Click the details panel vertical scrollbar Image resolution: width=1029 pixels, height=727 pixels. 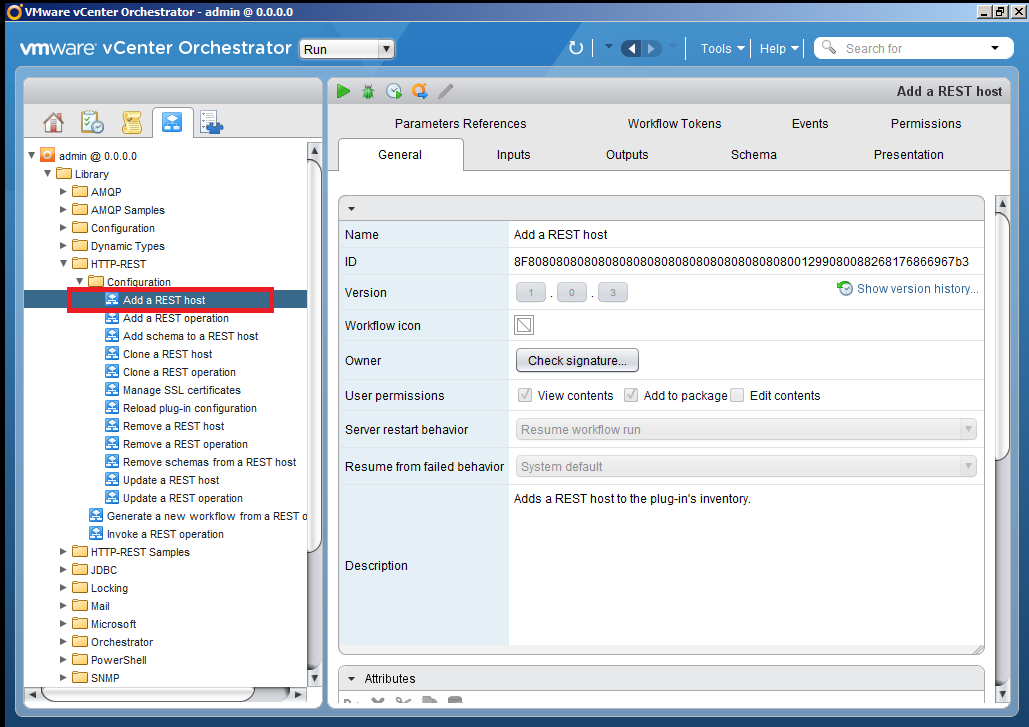coord(1002,335)
